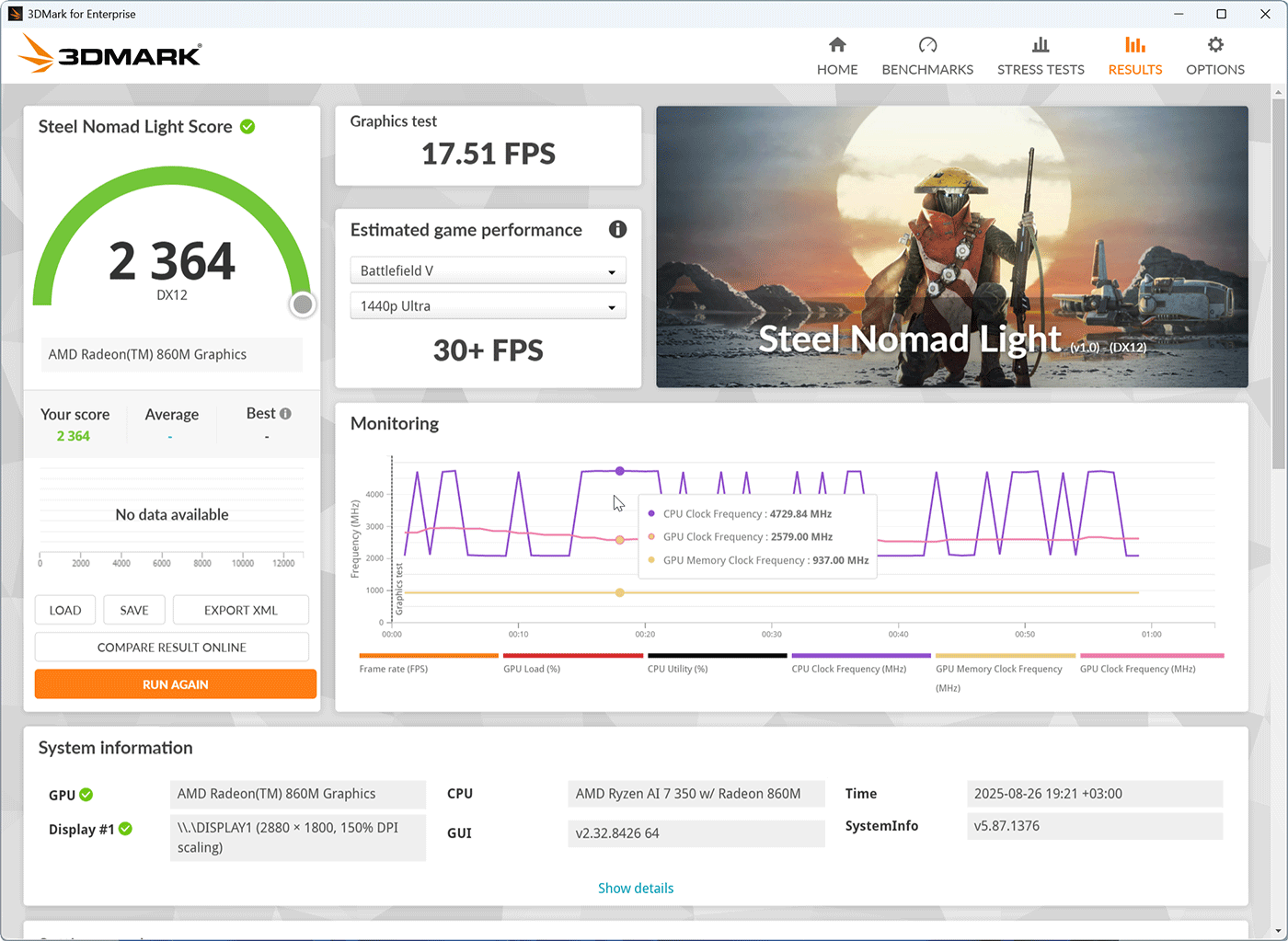This screenshot has width=1288, height=941.
Task: Open the Stress Tests chart icon
Action: pyautogui.click(x=1041, y=45)
